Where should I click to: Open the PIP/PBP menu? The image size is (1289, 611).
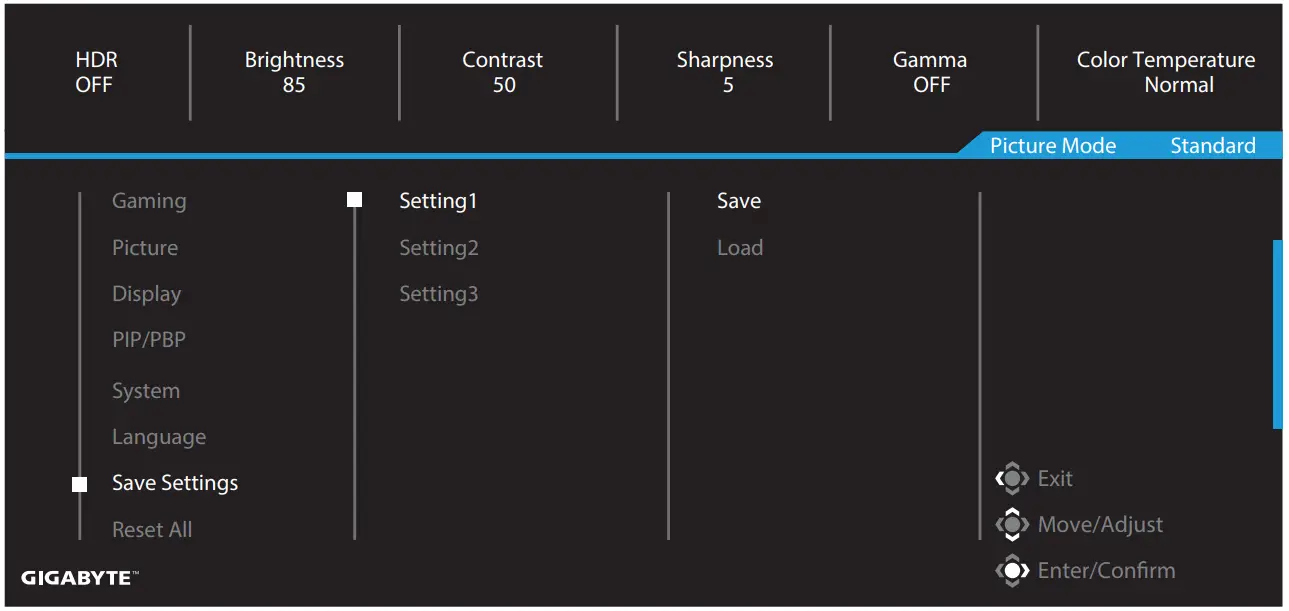pos(148,339)
